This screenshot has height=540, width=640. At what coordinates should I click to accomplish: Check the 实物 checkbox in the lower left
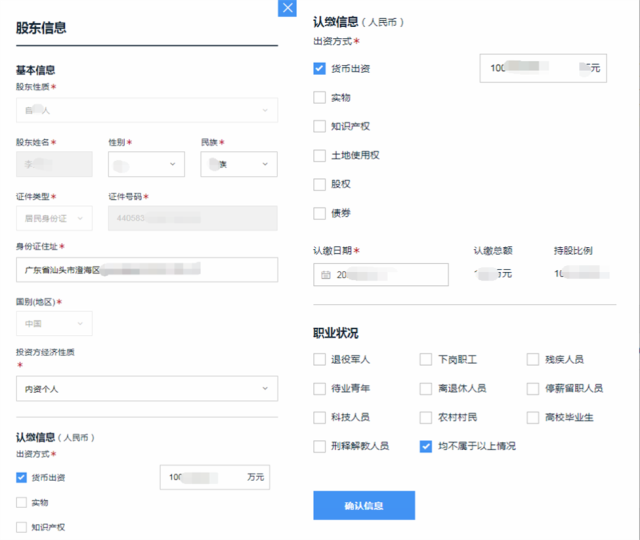tap(21, 502)
